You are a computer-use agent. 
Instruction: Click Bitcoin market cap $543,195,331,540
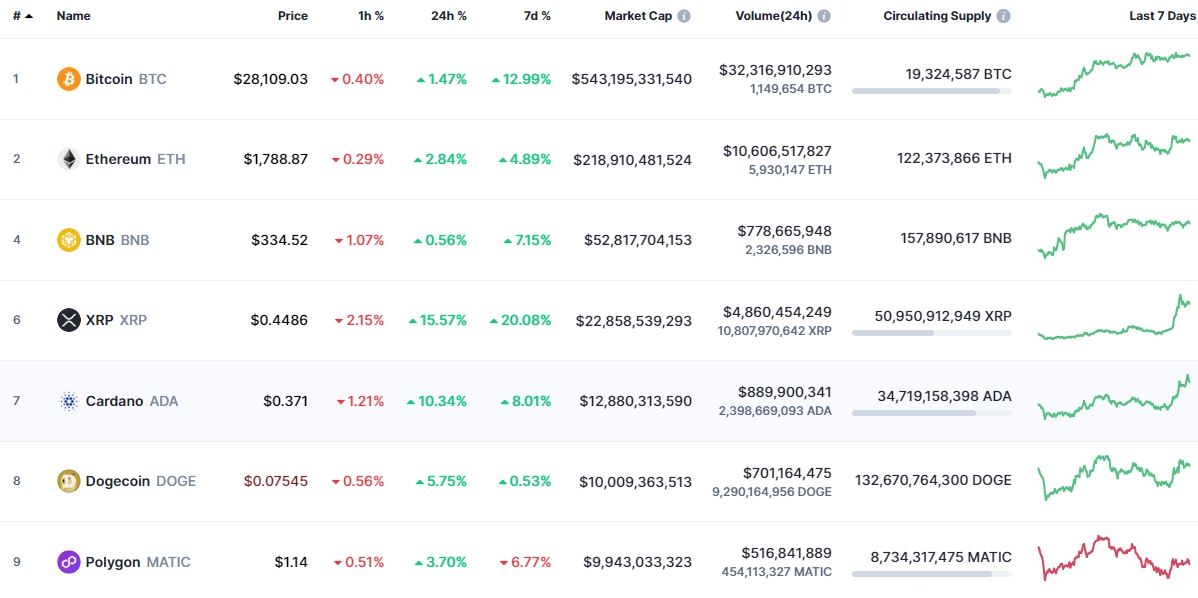pos(632,79)
